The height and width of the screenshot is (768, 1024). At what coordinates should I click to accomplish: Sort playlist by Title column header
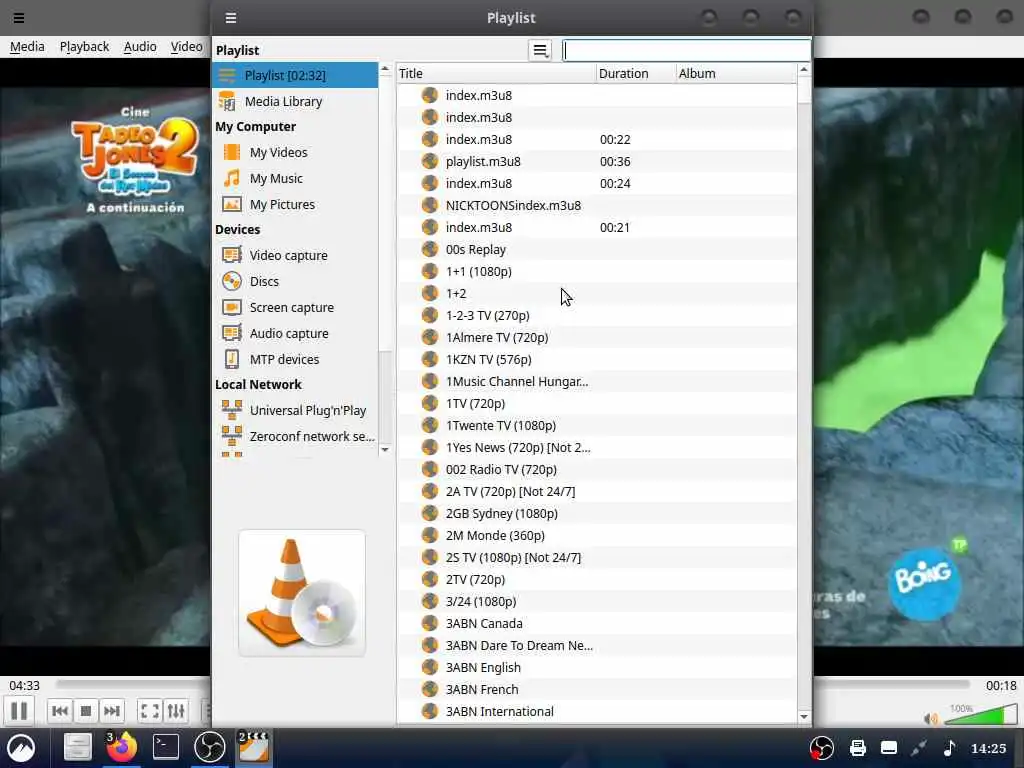496,73
